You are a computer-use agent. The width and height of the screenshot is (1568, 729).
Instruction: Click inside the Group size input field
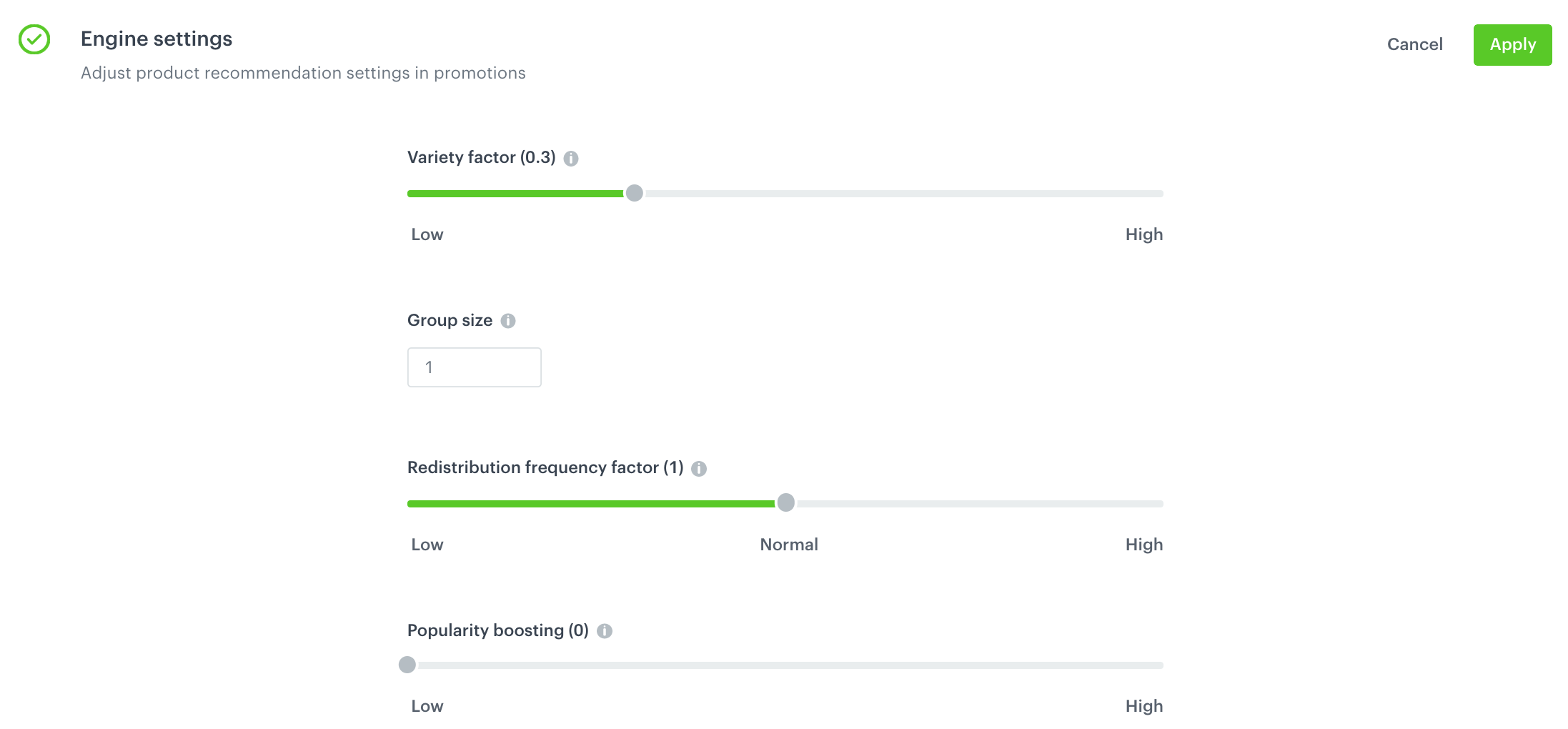point(474,367)
